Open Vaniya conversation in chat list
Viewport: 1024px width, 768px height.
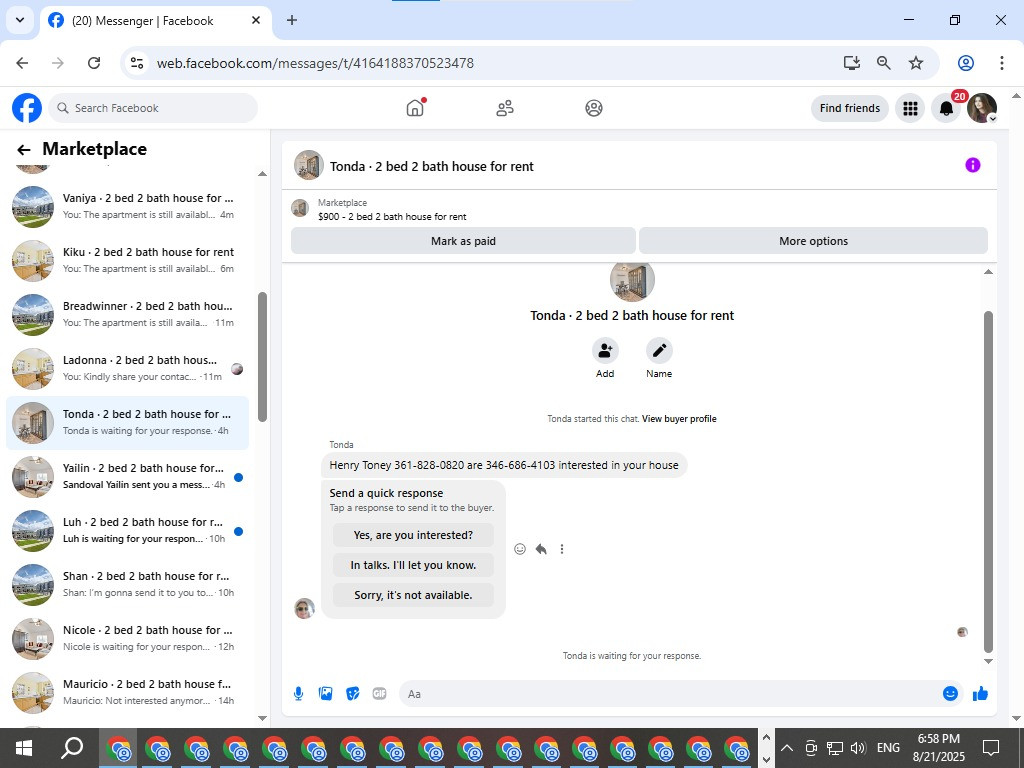pos(127,206)
